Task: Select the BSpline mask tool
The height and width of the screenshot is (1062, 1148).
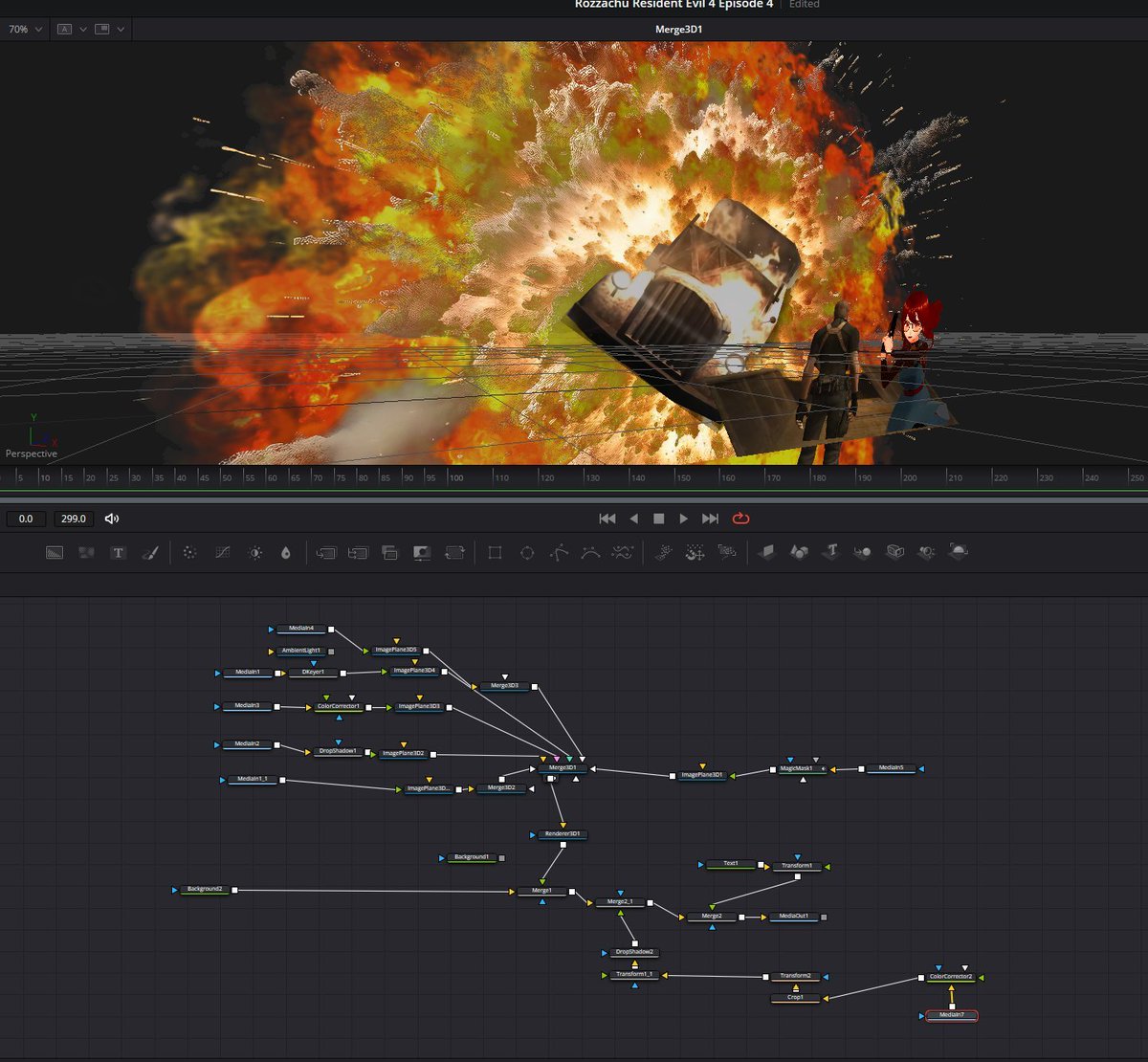Action: tap(590, 553)
